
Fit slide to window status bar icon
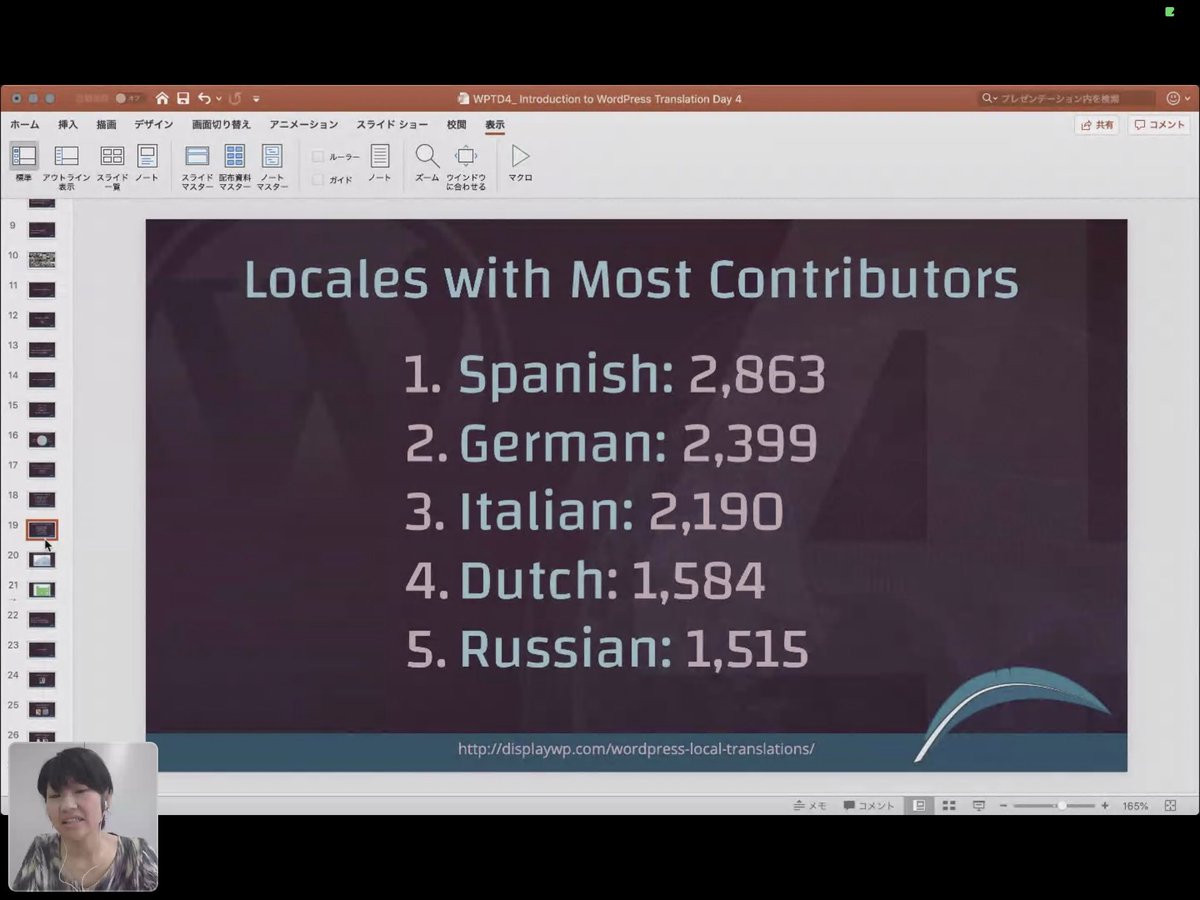pos(1171,806)
